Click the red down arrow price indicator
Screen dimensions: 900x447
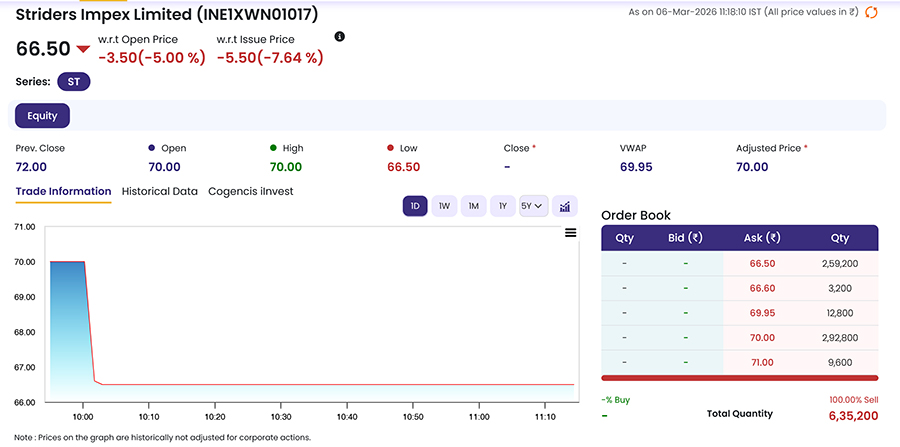click(83, 49)
